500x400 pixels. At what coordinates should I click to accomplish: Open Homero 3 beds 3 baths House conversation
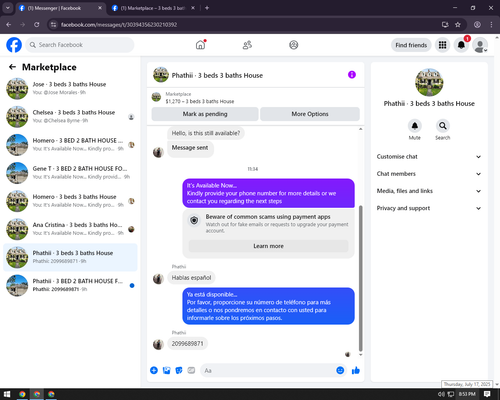70,201
